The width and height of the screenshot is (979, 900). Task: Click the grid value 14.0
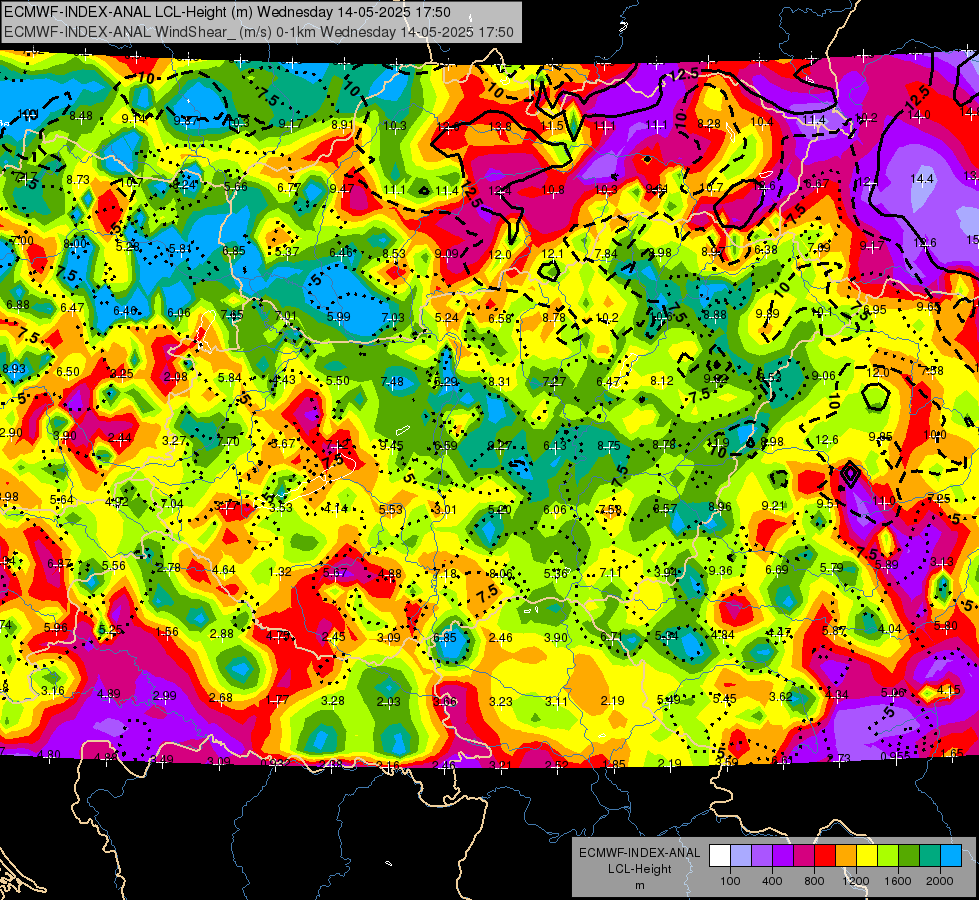(x=919, y=115)
